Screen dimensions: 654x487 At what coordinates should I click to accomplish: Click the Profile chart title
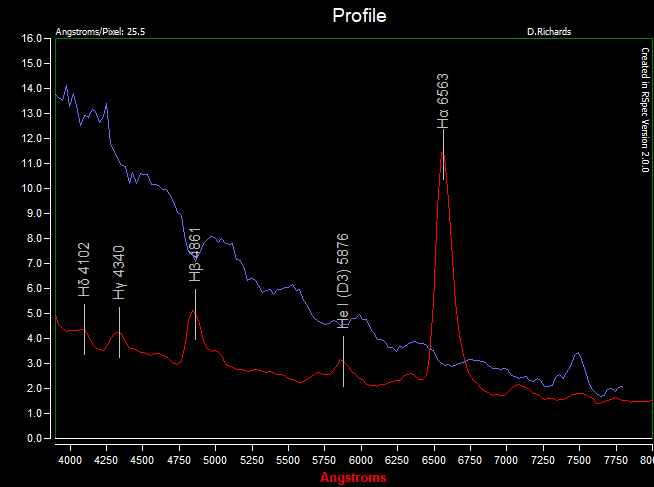click(x=359, y=16)
